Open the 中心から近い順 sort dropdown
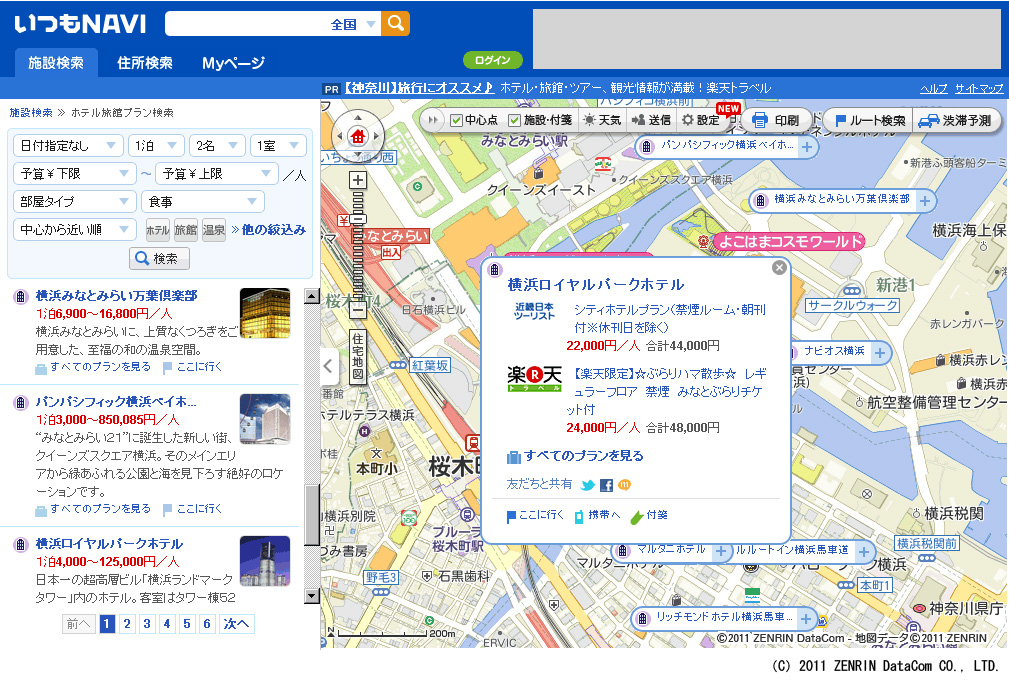The width and height of the screenshot is (1009, 680). (x=75, y=230)
